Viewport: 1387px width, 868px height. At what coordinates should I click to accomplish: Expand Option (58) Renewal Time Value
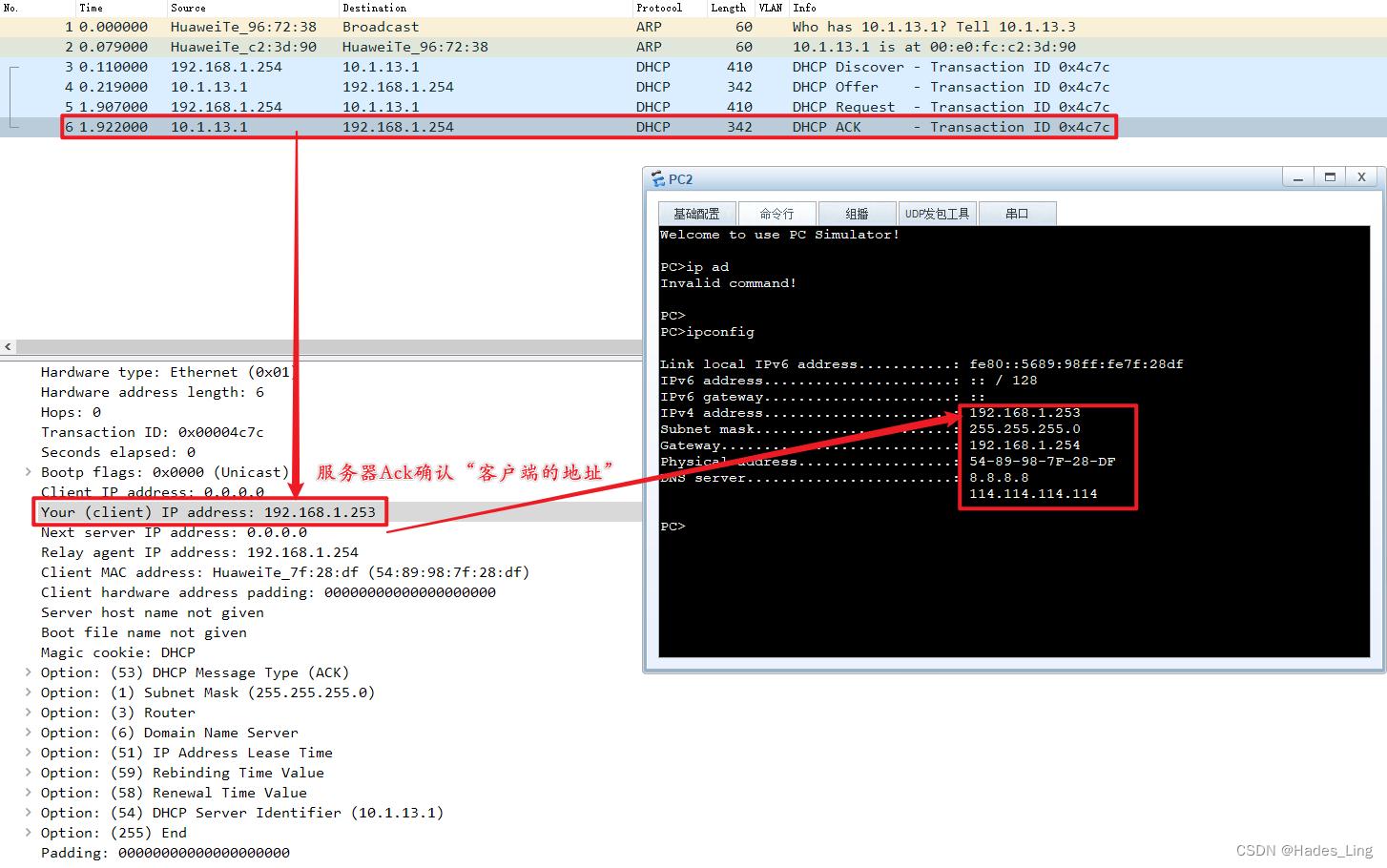coord(29,793)
